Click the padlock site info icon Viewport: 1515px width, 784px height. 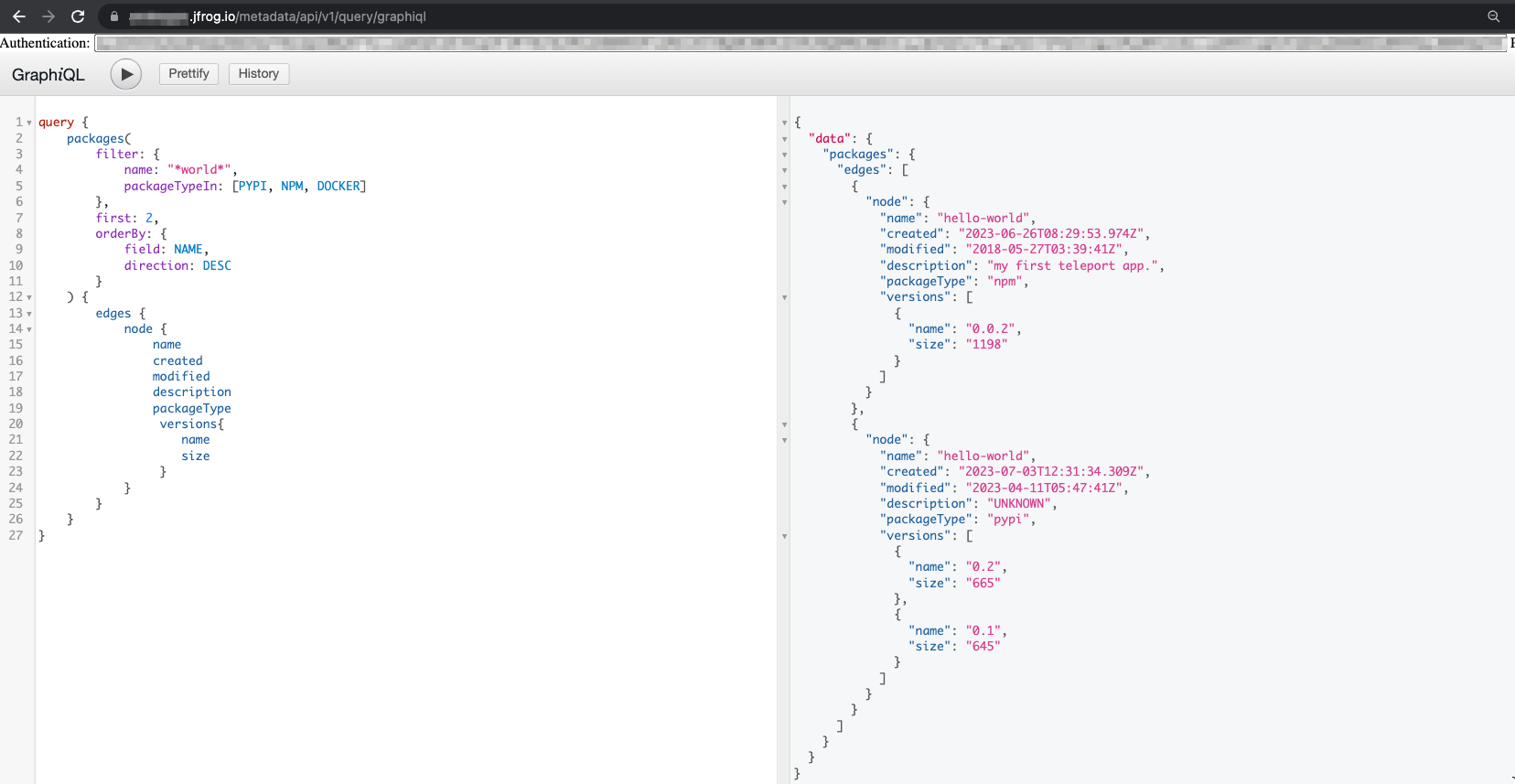tap(114, 16)
